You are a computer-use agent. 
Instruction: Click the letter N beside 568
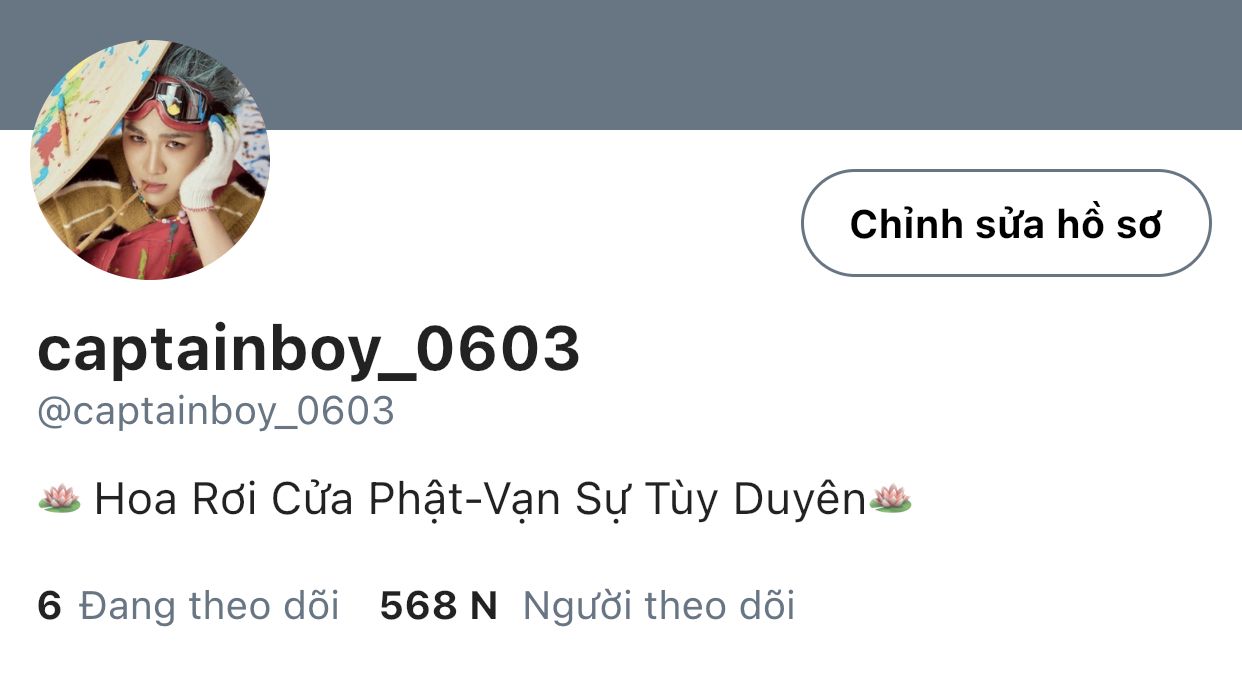(484, 606)
